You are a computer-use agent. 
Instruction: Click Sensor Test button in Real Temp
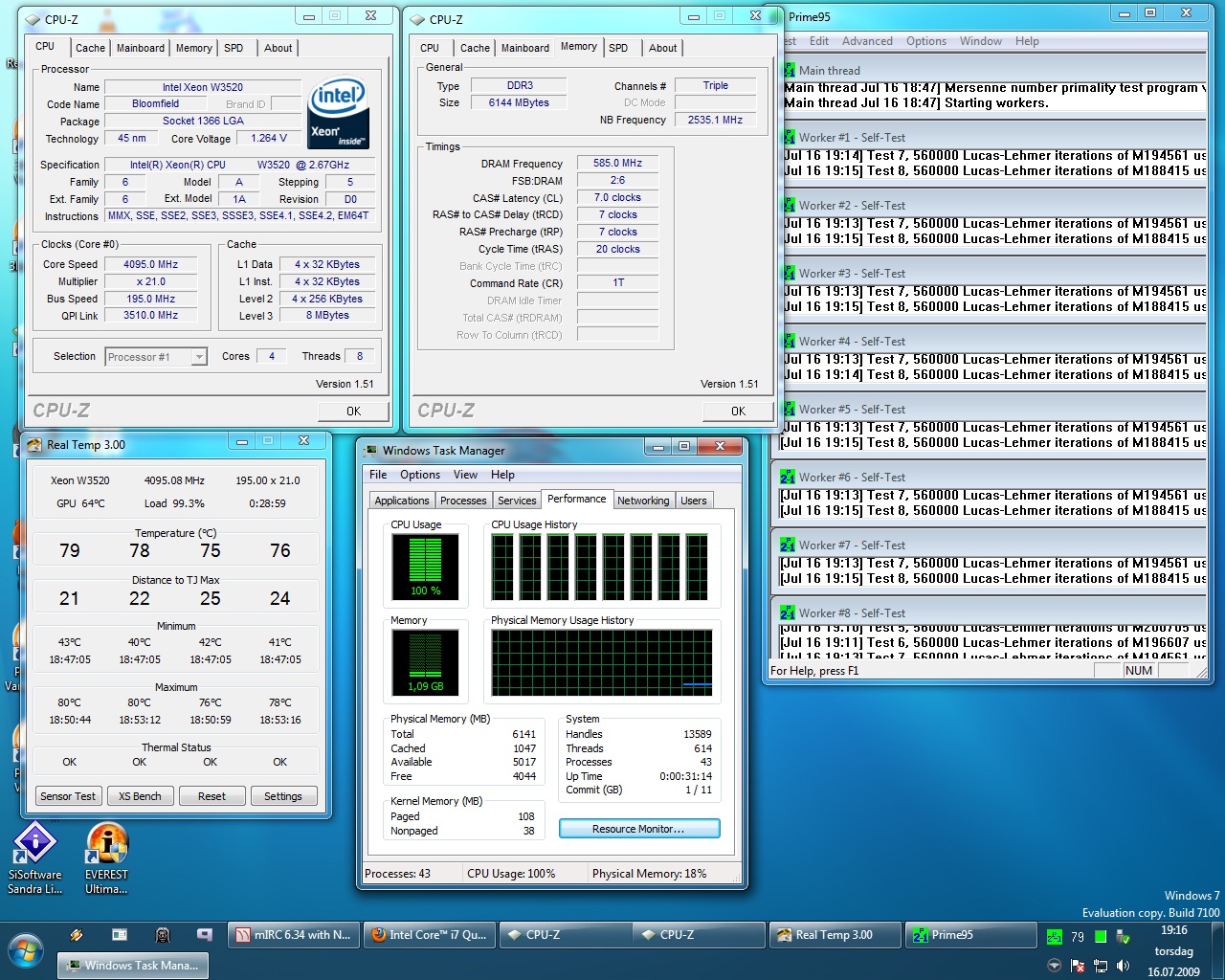[x=68, y=796]
